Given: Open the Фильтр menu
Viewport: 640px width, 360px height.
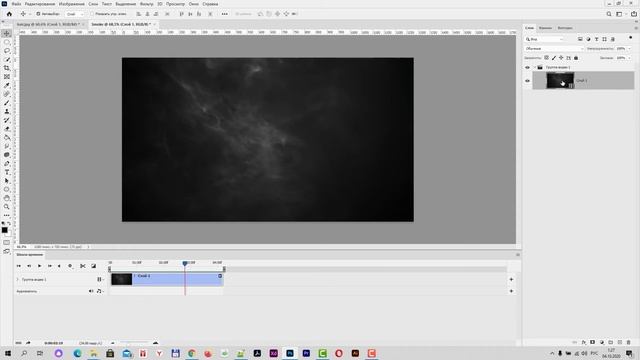Looking at the screenshot, I should click(x=147, y=4).
